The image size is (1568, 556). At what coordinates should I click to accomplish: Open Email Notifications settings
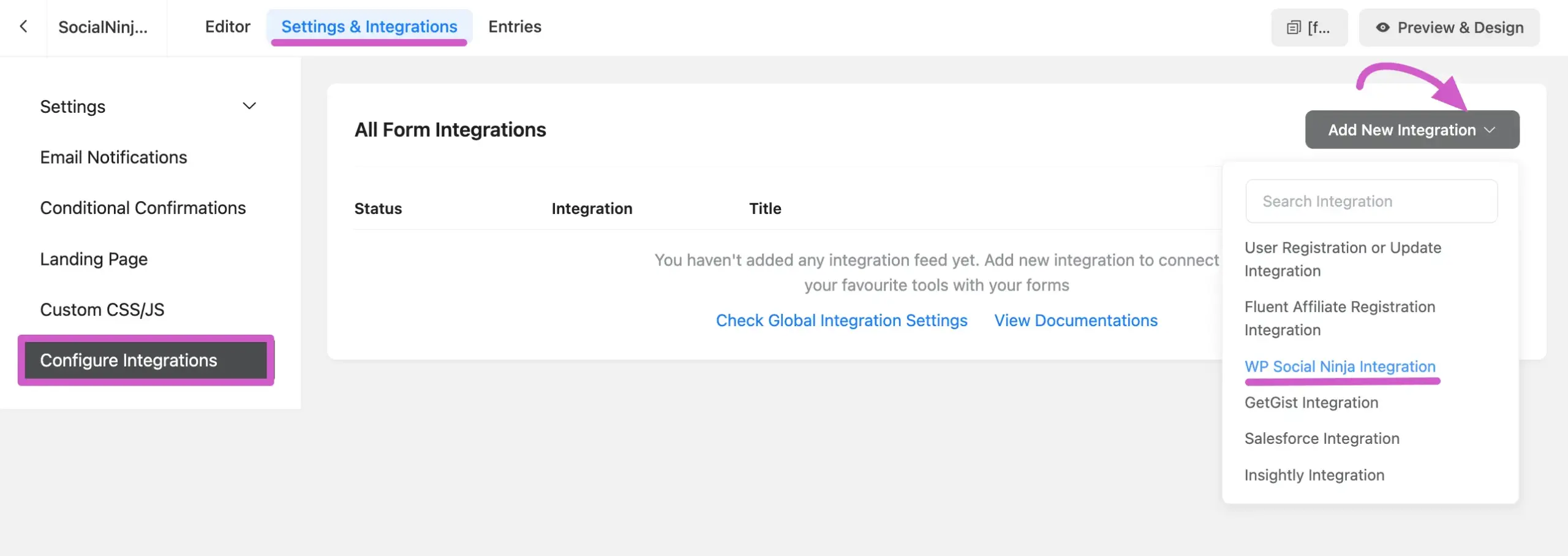(x=113, y=157)
